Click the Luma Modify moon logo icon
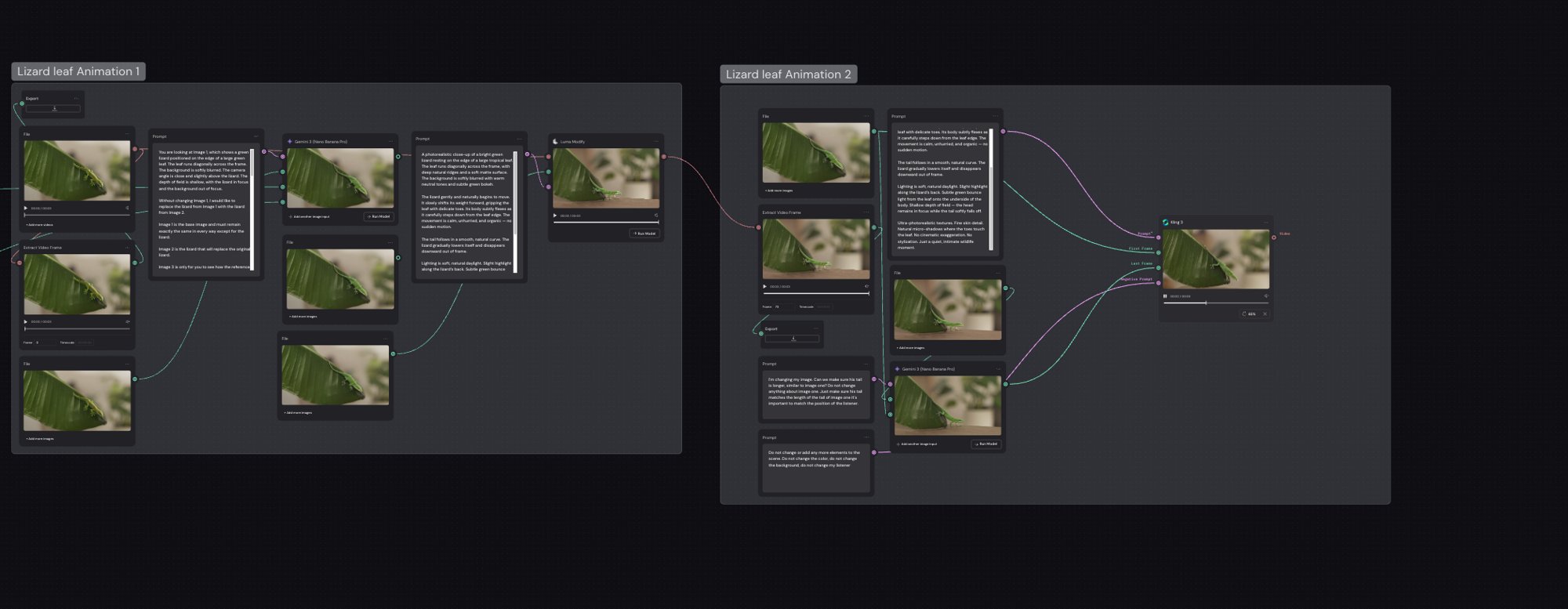This screenshot has height=609, width=1568. (555, 142)
